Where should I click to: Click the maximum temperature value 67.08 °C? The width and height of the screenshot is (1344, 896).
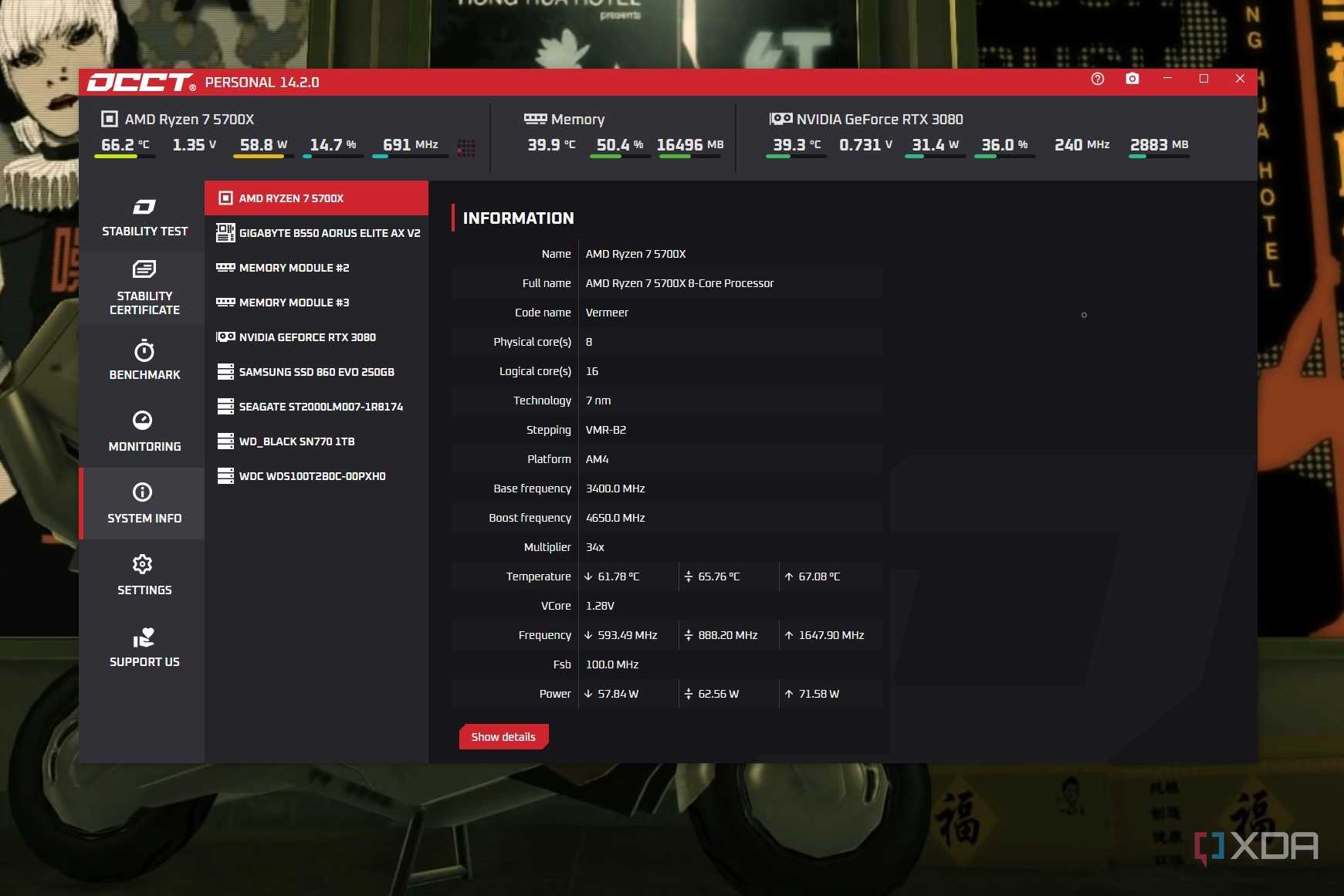pos(819,576)
